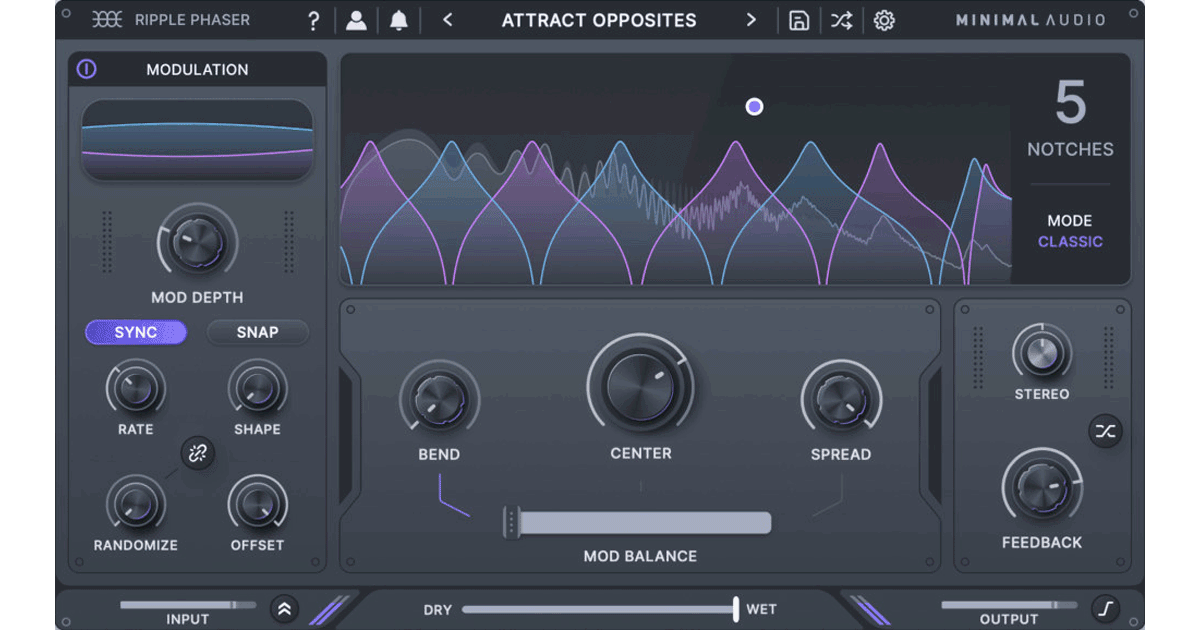The width and height of the screenshot is (1200, 630).
Task: Expand the input panel with the double-chevron
Action: pos(284,608)
